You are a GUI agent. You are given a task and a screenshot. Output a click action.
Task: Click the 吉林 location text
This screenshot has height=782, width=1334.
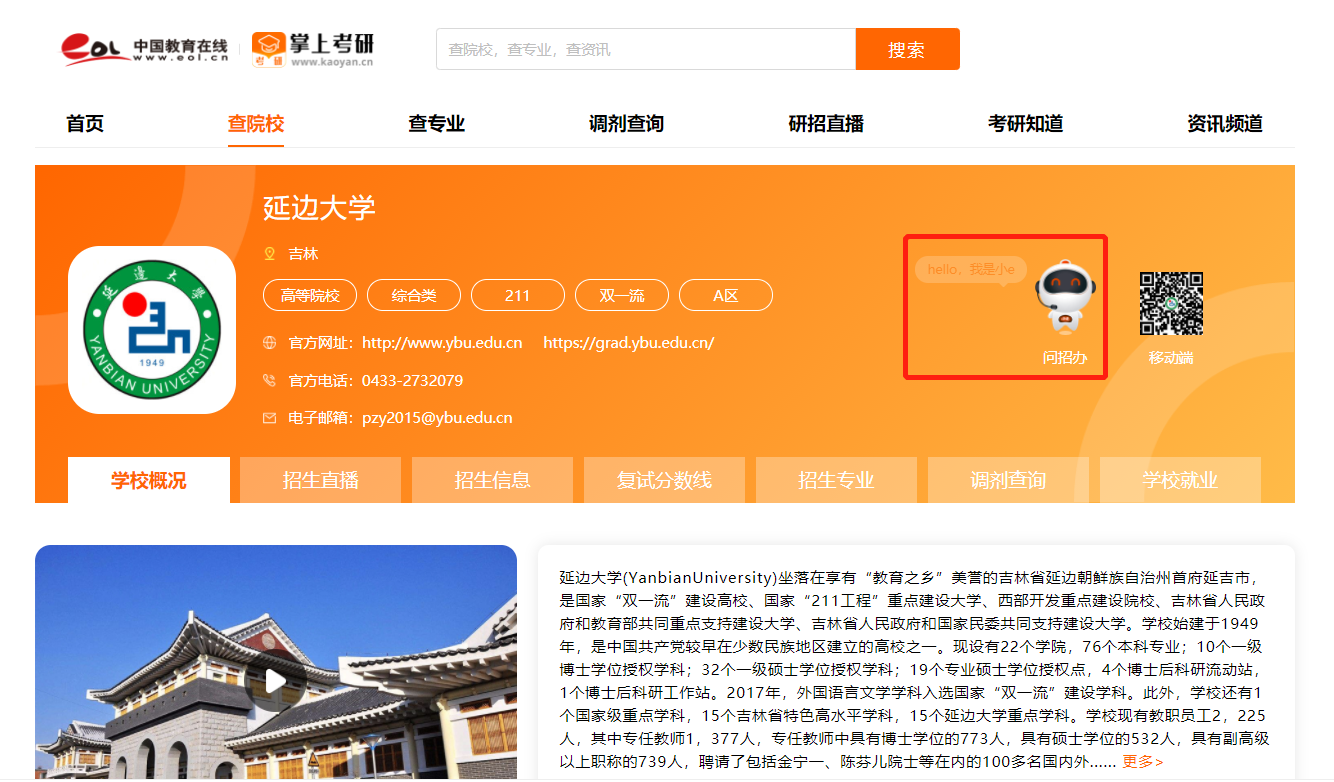point(303,254)
